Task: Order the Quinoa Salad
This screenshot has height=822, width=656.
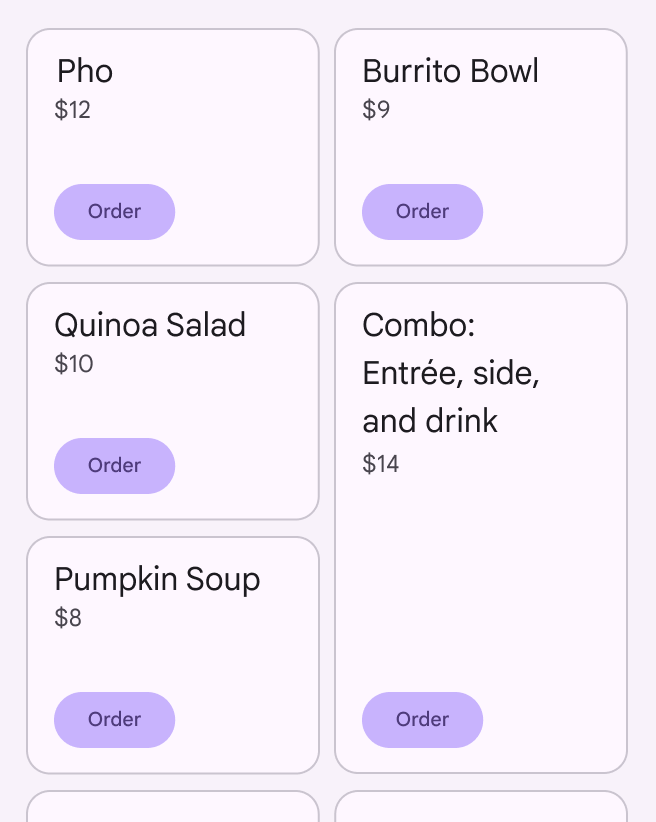Action: coord(114,466)
